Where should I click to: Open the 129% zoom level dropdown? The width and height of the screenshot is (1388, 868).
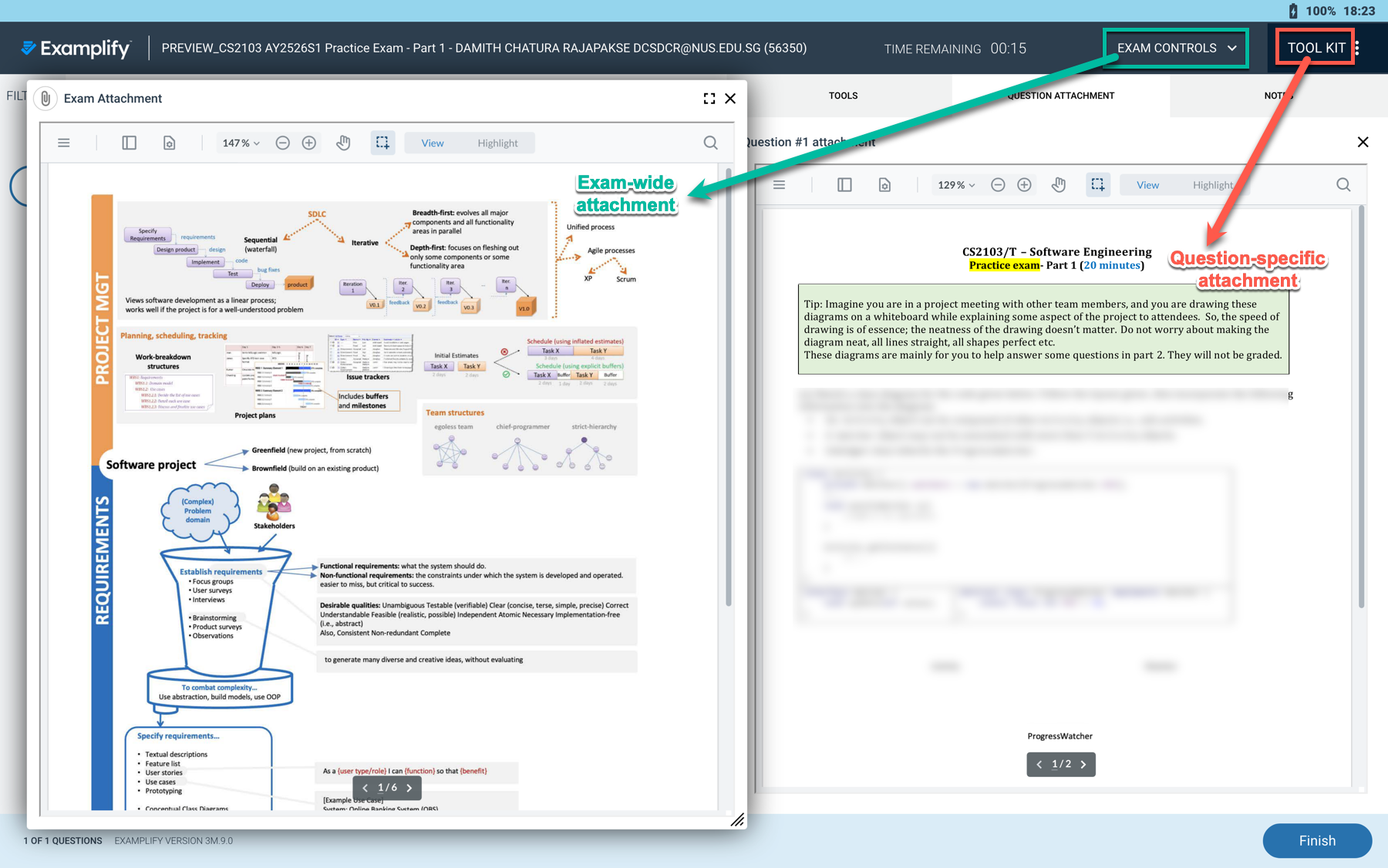(956, 185)
